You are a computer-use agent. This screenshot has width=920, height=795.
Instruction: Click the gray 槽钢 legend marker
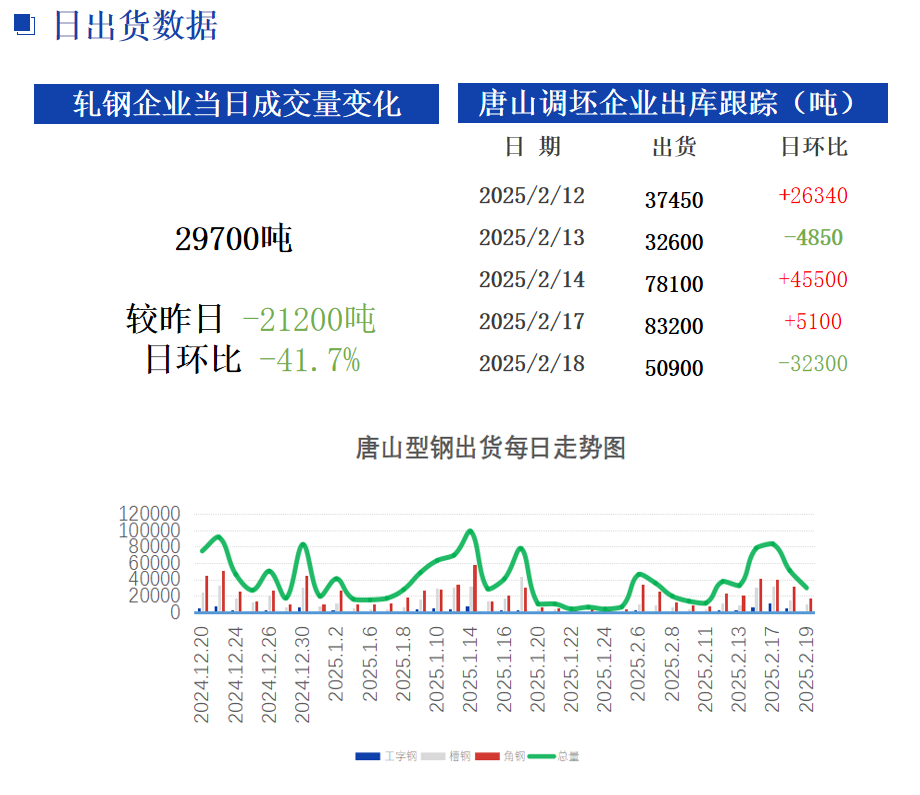(433, 756)
